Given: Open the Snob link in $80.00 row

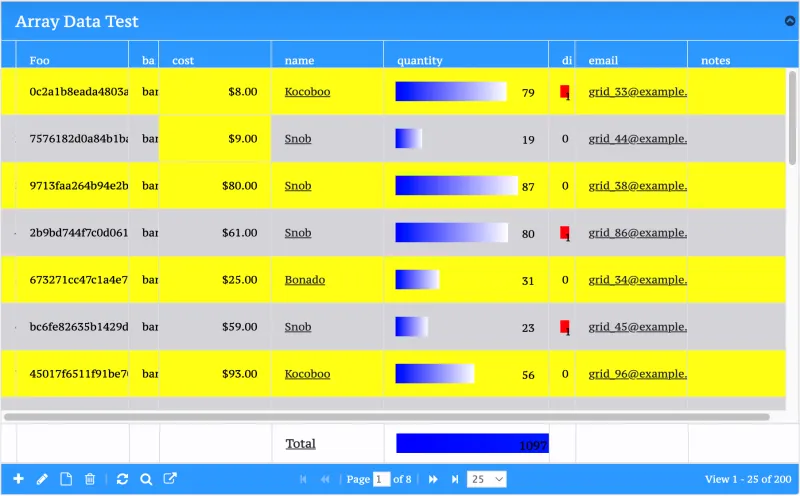Looking at the screenshot, I should [x=298, y=186].
